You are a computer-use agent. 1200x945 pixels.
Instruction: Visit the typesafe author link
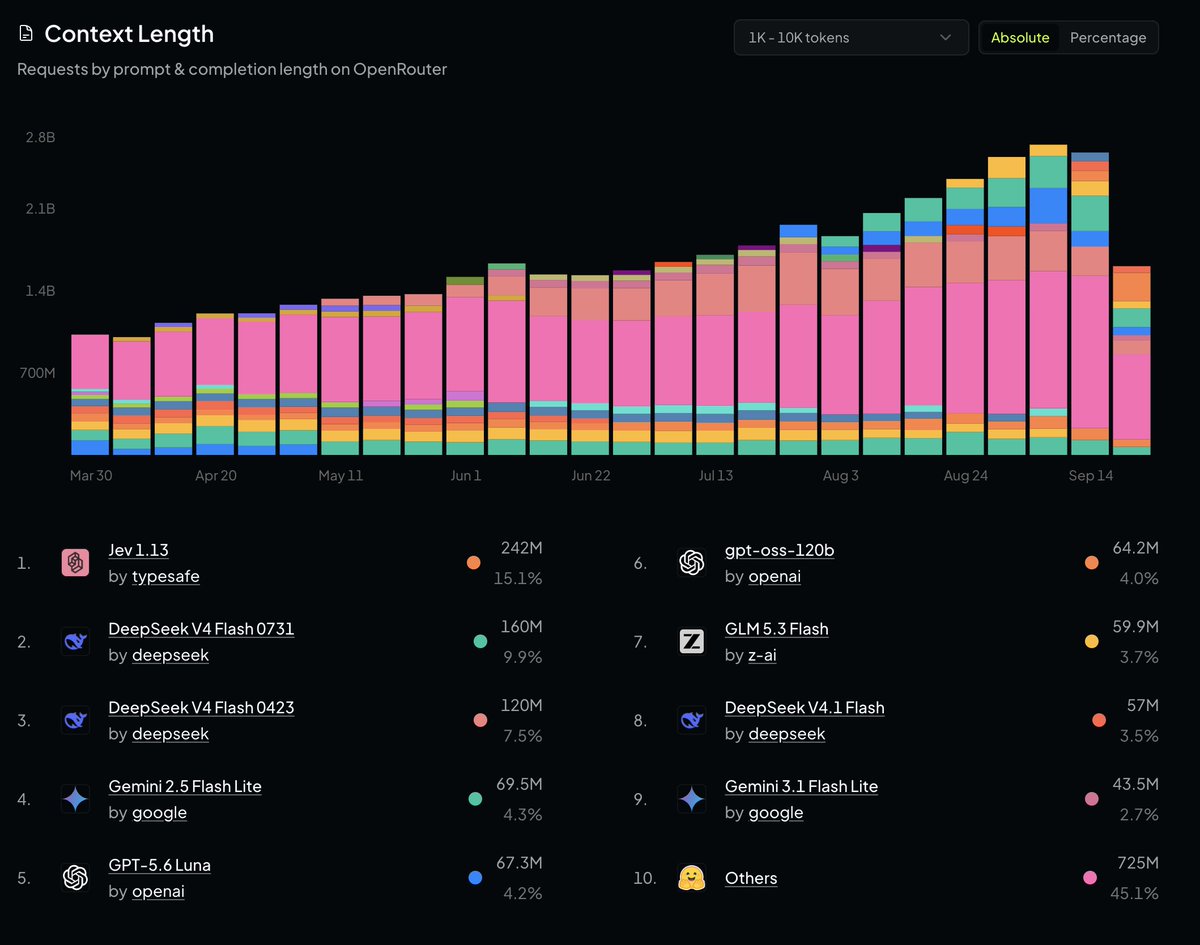click(166, 577)
